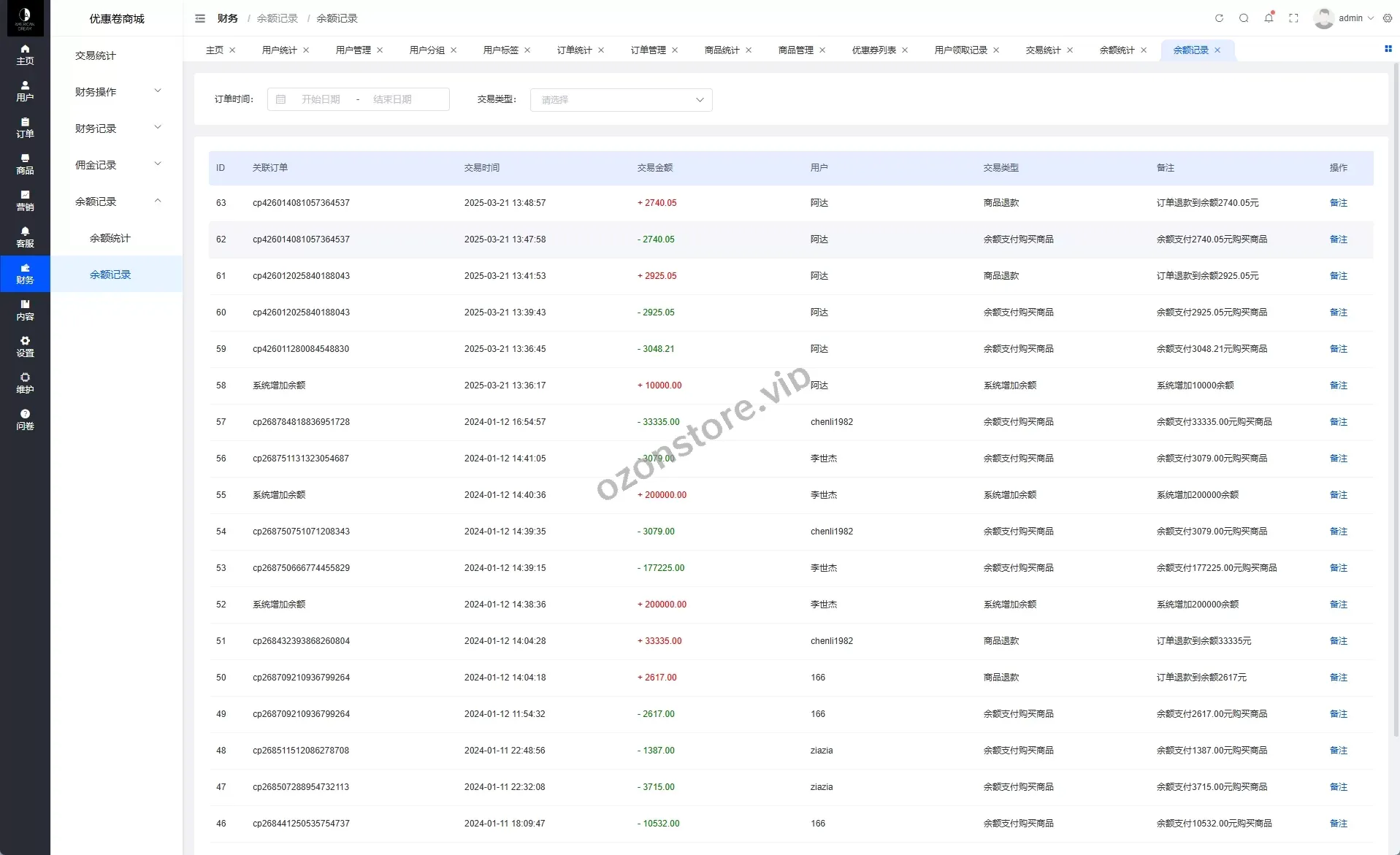
Task: Expand the 佣金记录 submenu
Action: click(117, 165)
